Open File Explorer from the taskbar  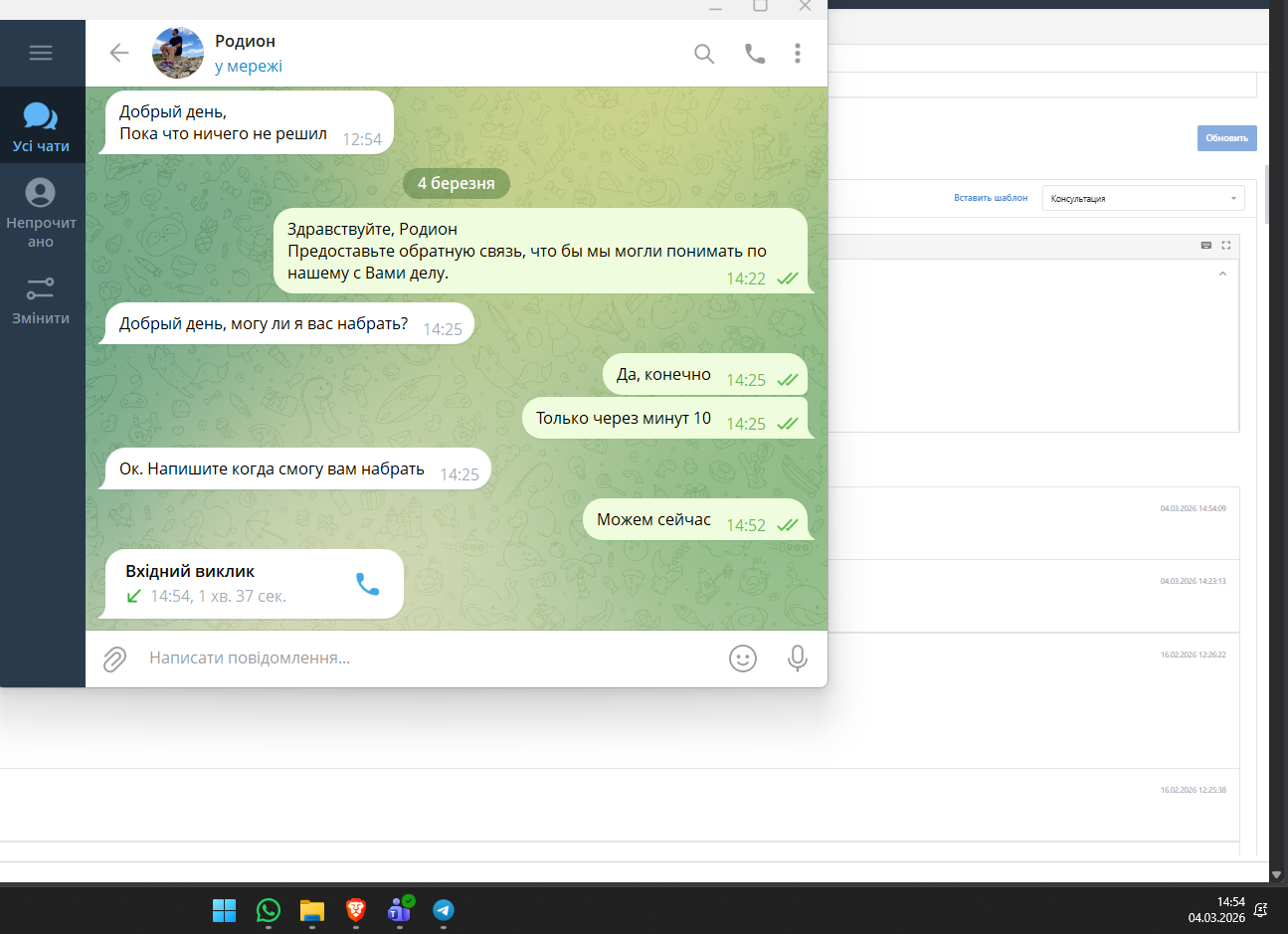pos(312,910)
